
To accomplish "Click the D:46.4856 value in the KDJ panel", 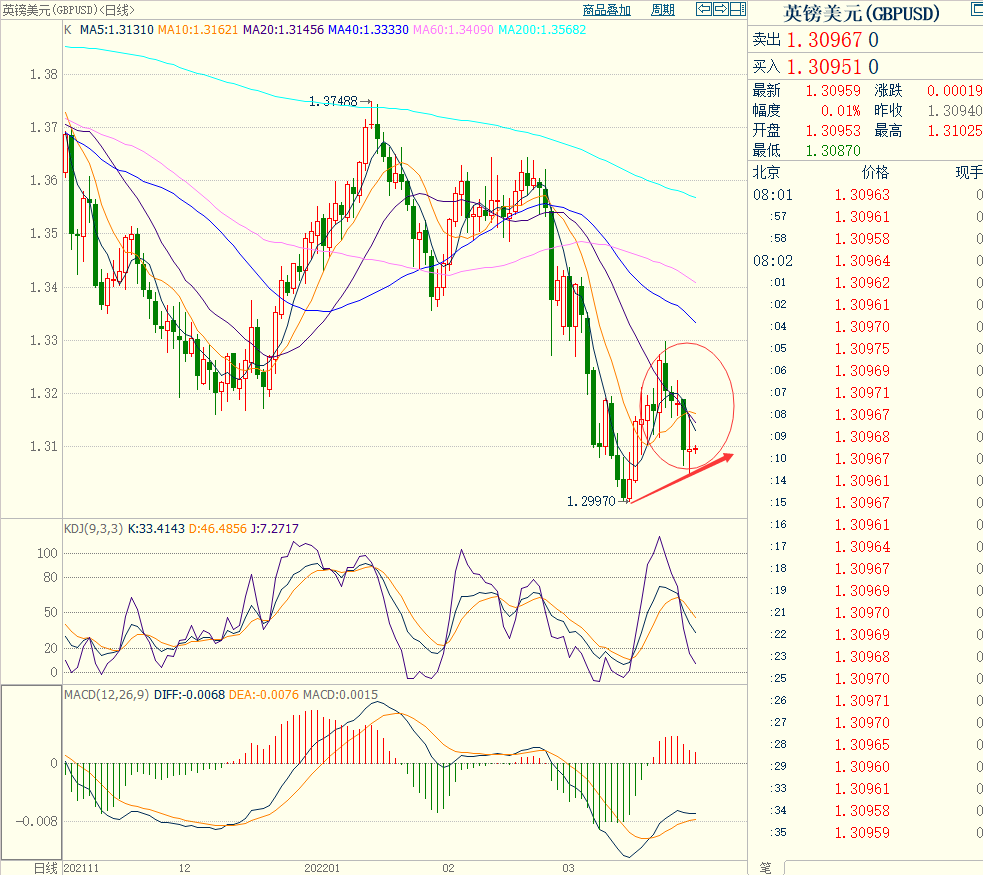I will (x=218, y=528).
